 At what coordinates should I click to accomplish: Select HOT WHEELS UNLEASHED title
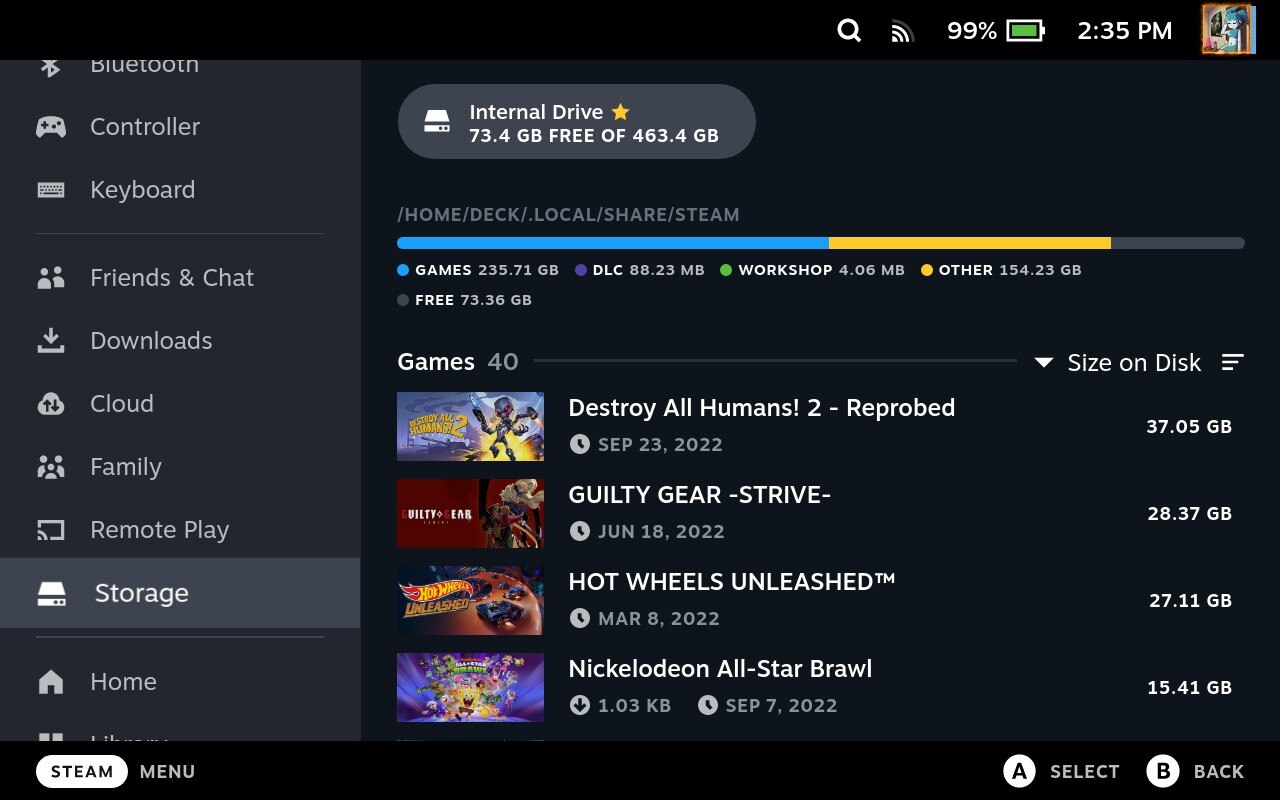tap(732, 582)
